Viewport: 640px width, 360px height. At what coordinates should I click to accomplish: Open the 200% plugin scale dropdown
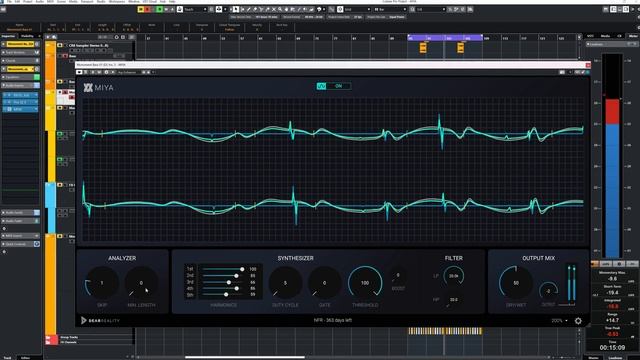tap(560, 321)
